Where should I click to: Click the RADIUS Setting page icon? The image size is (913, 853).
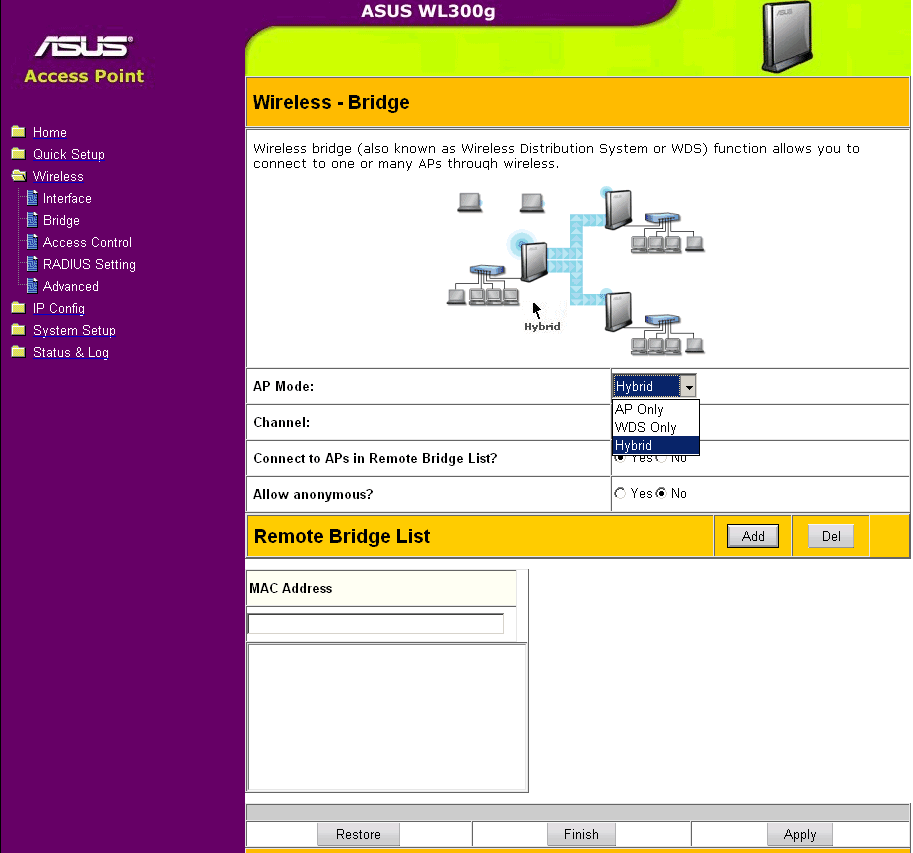33,264
